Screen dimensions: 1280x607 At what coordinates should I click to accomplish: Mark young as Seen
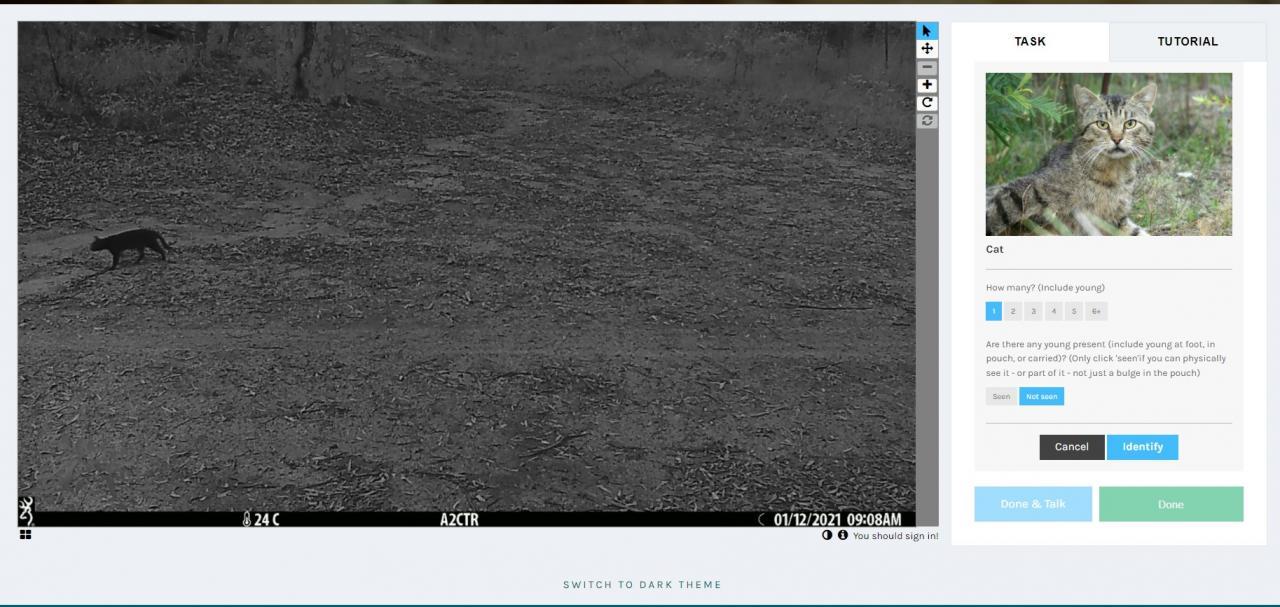point(1001,397)
